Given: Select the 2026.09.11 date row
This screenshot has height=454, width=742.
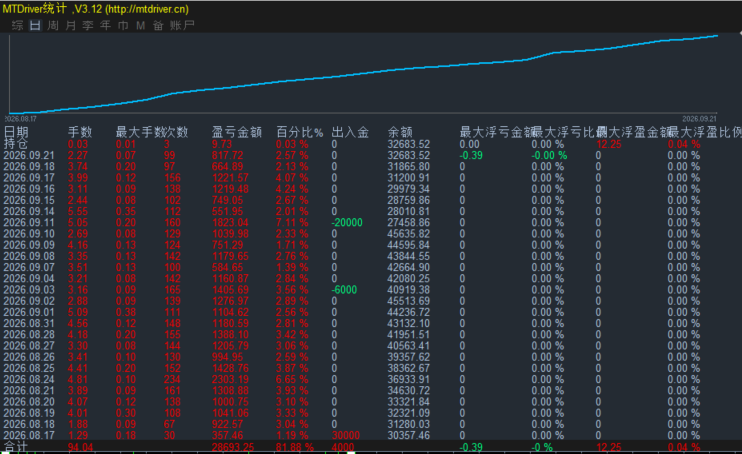Looking at the screenshot, I should click(x=29, y=223).
